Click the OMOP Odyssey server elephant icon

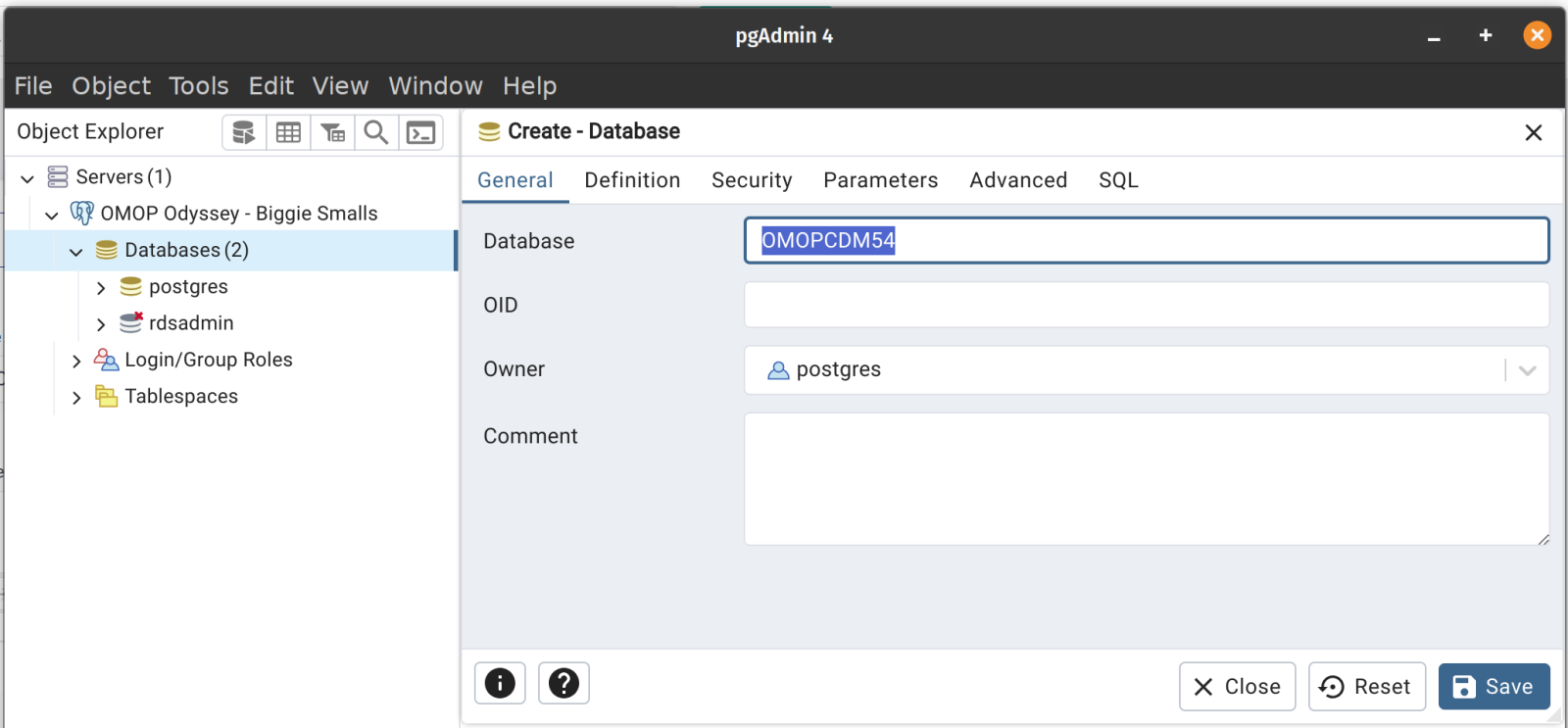point(82,214)
